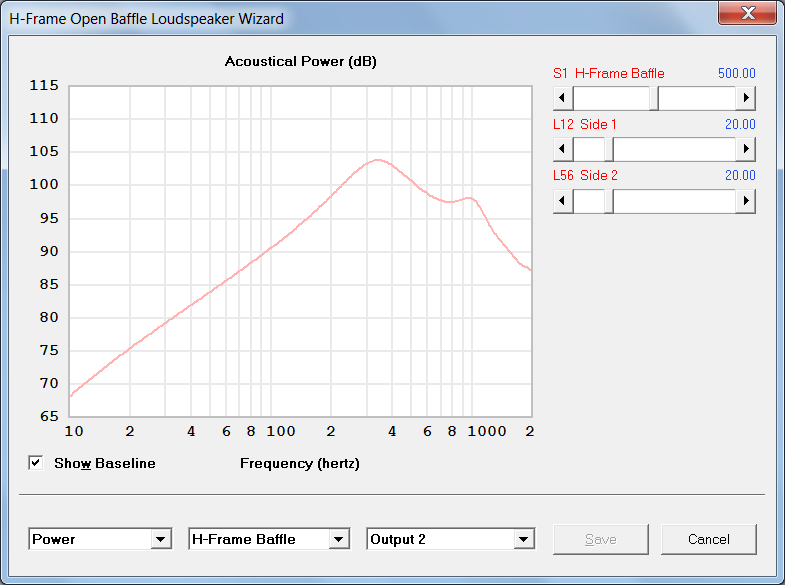The width and height of the screenshot is (785, 585).
Task: Click left arrow of L56 Side 2 slider
Action: 563,201
